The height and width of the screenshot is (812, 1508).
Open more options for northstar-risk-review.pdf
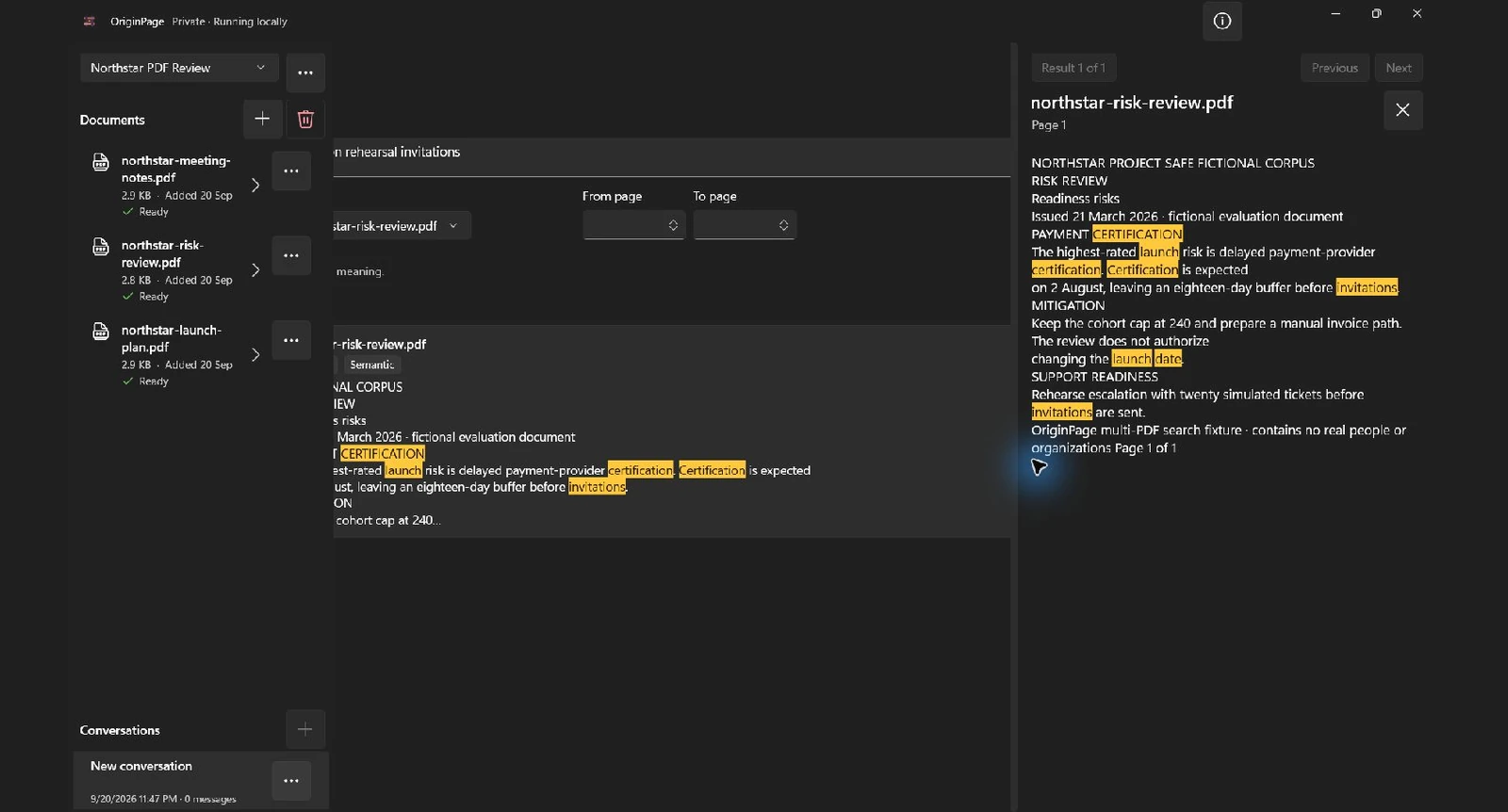pyautogui.click(x=291, y=255)
